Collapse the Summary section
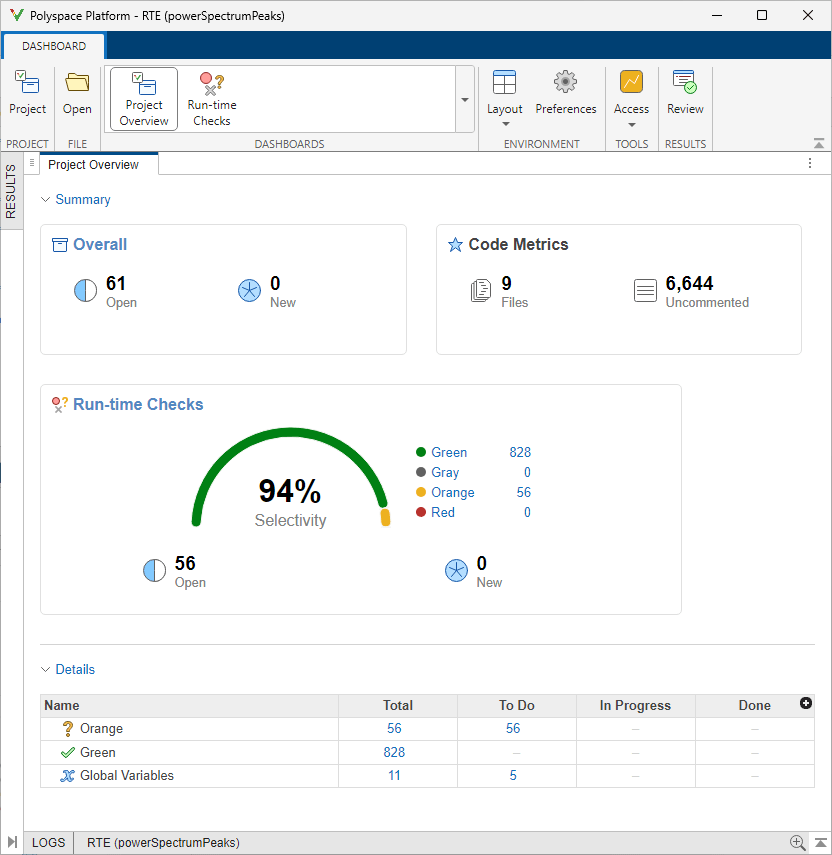 pos(45,200)
